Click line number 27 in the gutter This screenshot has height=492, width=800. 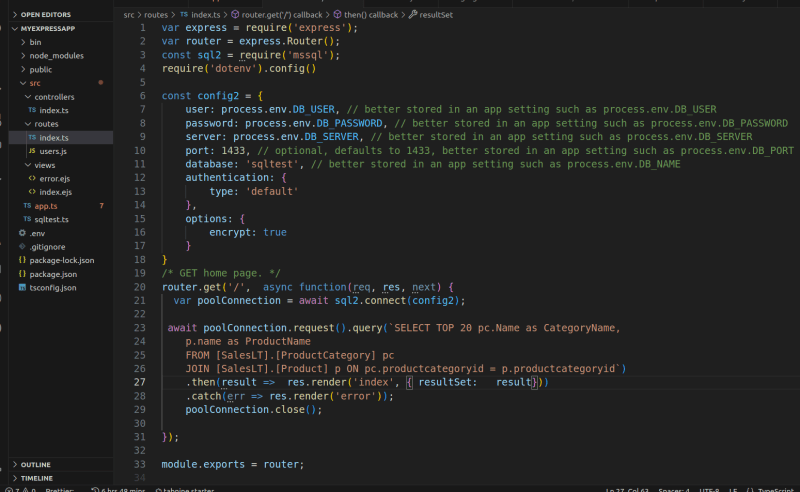tap(140, 382)
